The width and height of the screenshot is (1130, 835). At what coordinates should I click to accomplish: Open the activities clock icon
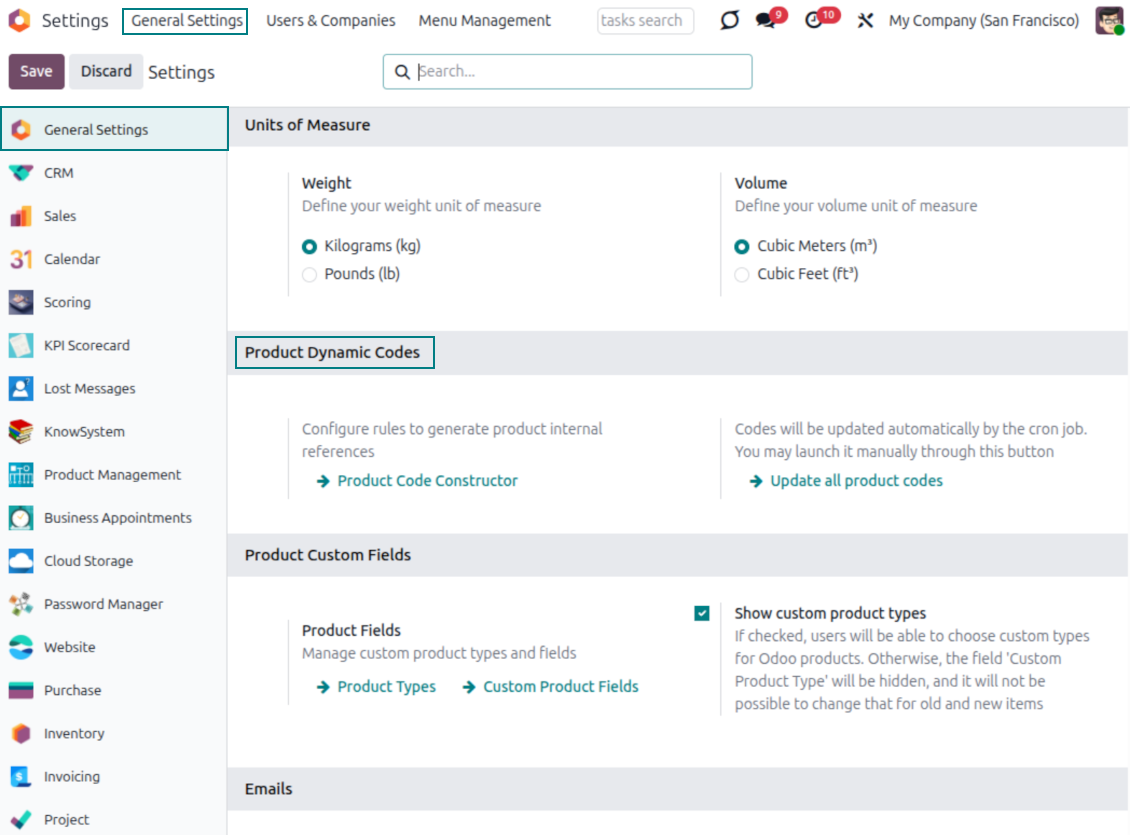[x=815, y=21]
